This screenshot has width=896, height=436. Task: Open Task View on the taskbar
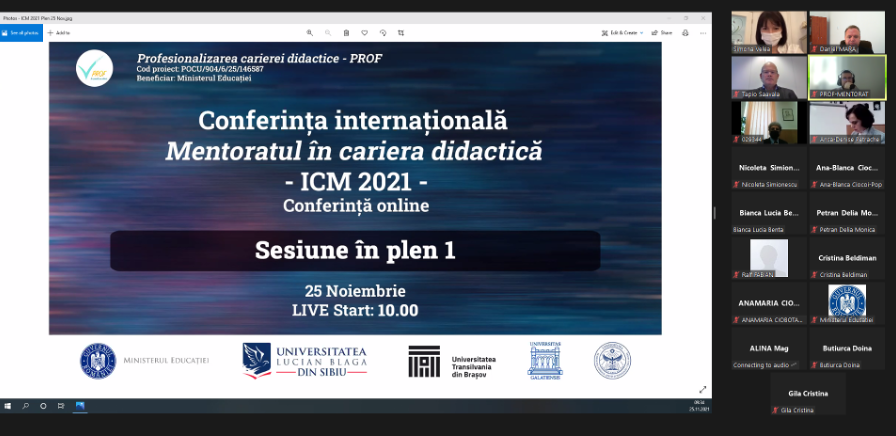61,406
